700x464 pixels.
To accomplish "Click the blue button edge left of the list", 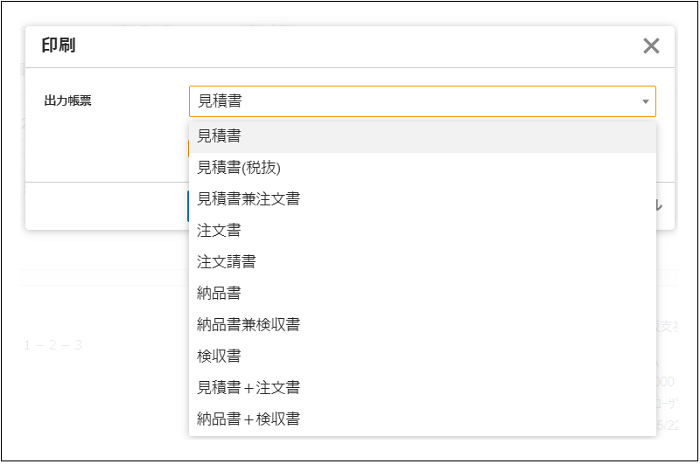I will 187,205.
